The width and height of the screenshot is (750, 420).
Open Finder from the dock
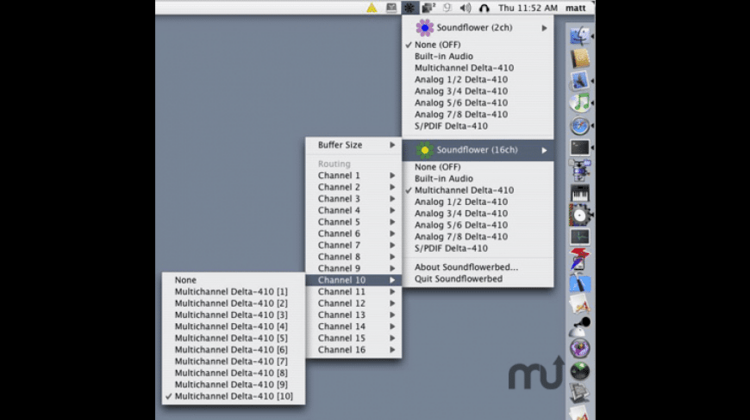[580, 37]
